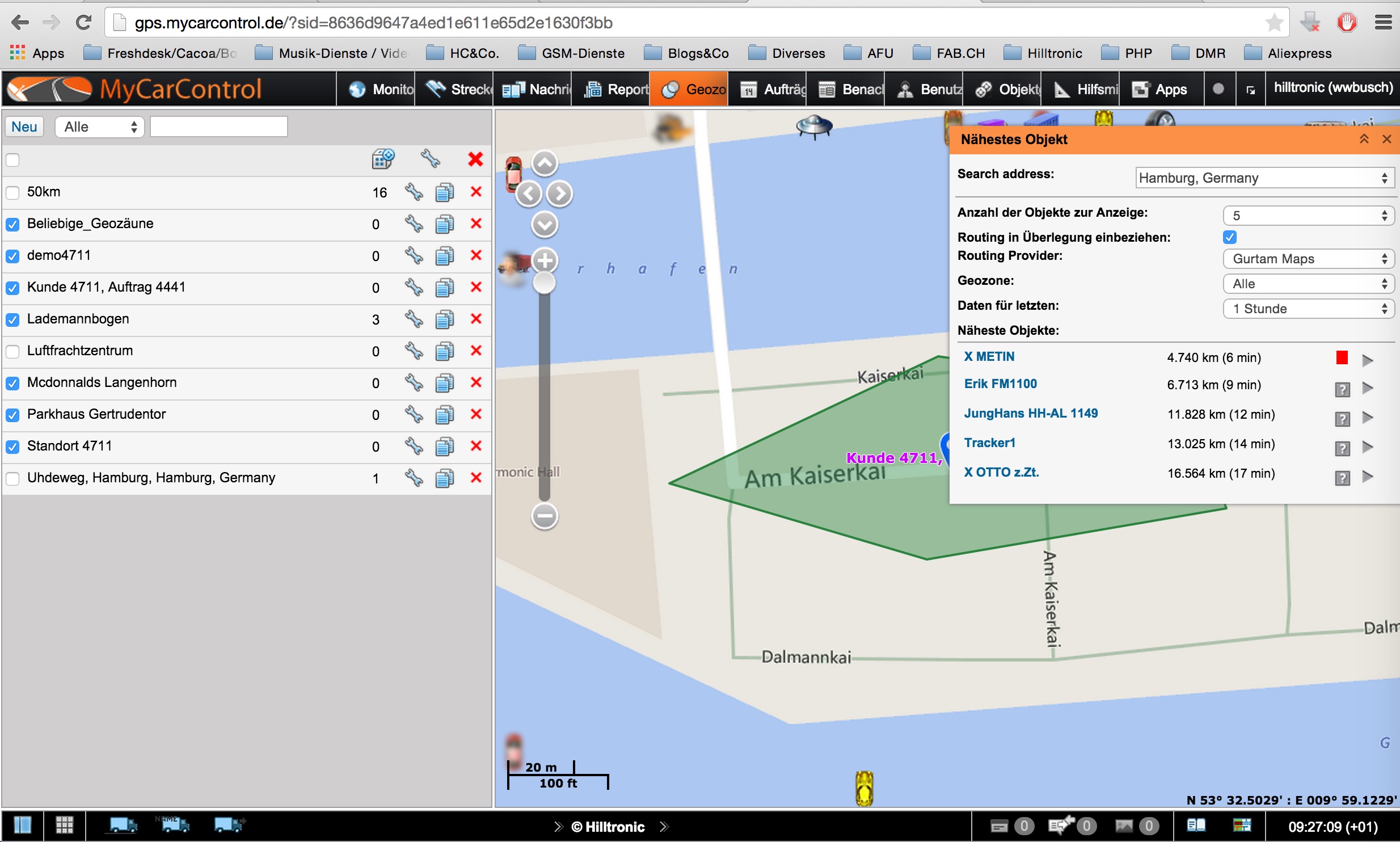Image resolution: width=1400 pixels, height=842 pixels.
Task: Toggle Routing in Überlegung einbeziehen checkbox
Action: click(1230, 237)
